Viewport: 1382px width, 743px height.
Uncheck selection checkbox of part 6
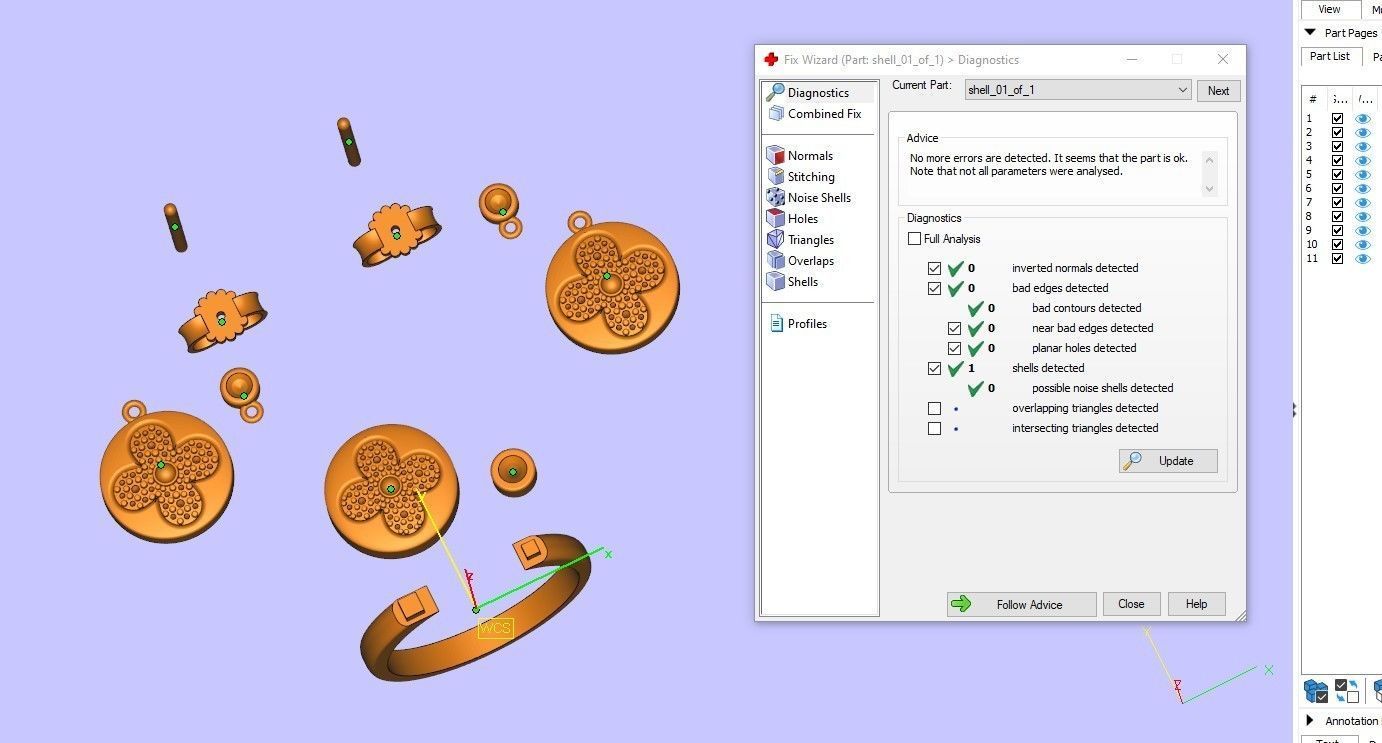tap(1337, 189)
